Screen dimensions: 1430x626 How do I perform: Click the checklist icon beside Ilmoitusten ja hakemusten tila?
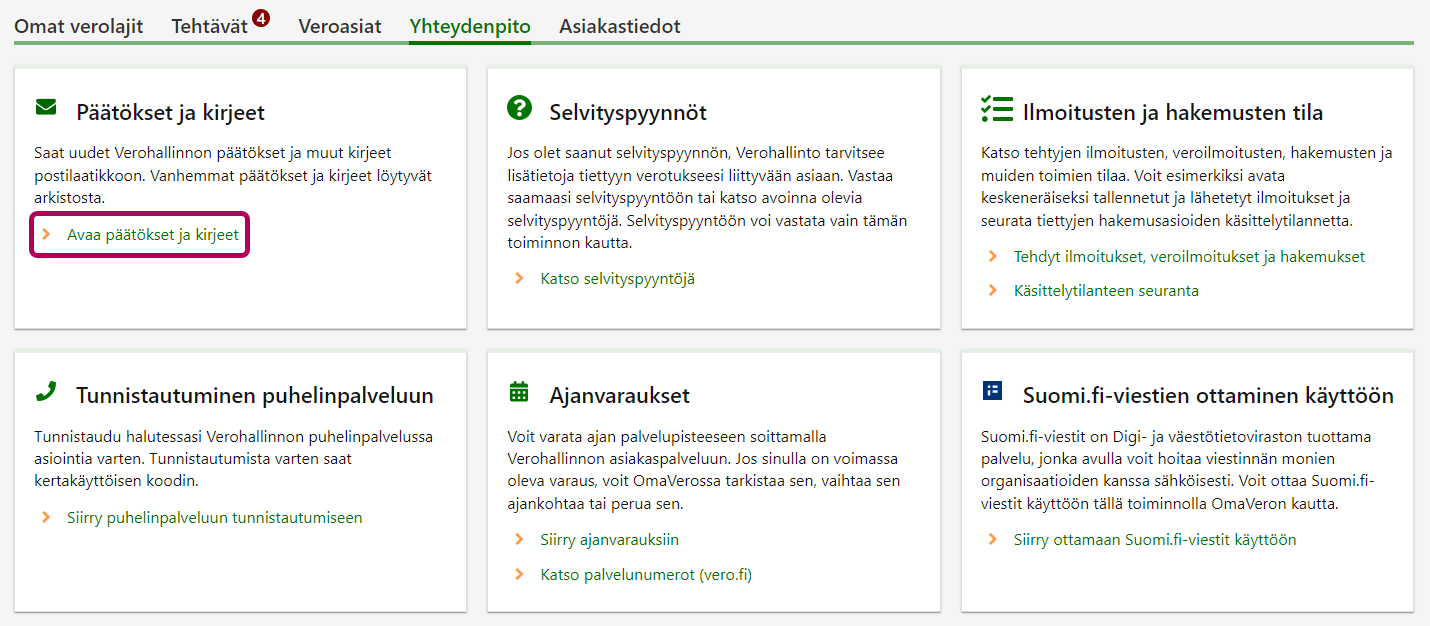(992, 109)
